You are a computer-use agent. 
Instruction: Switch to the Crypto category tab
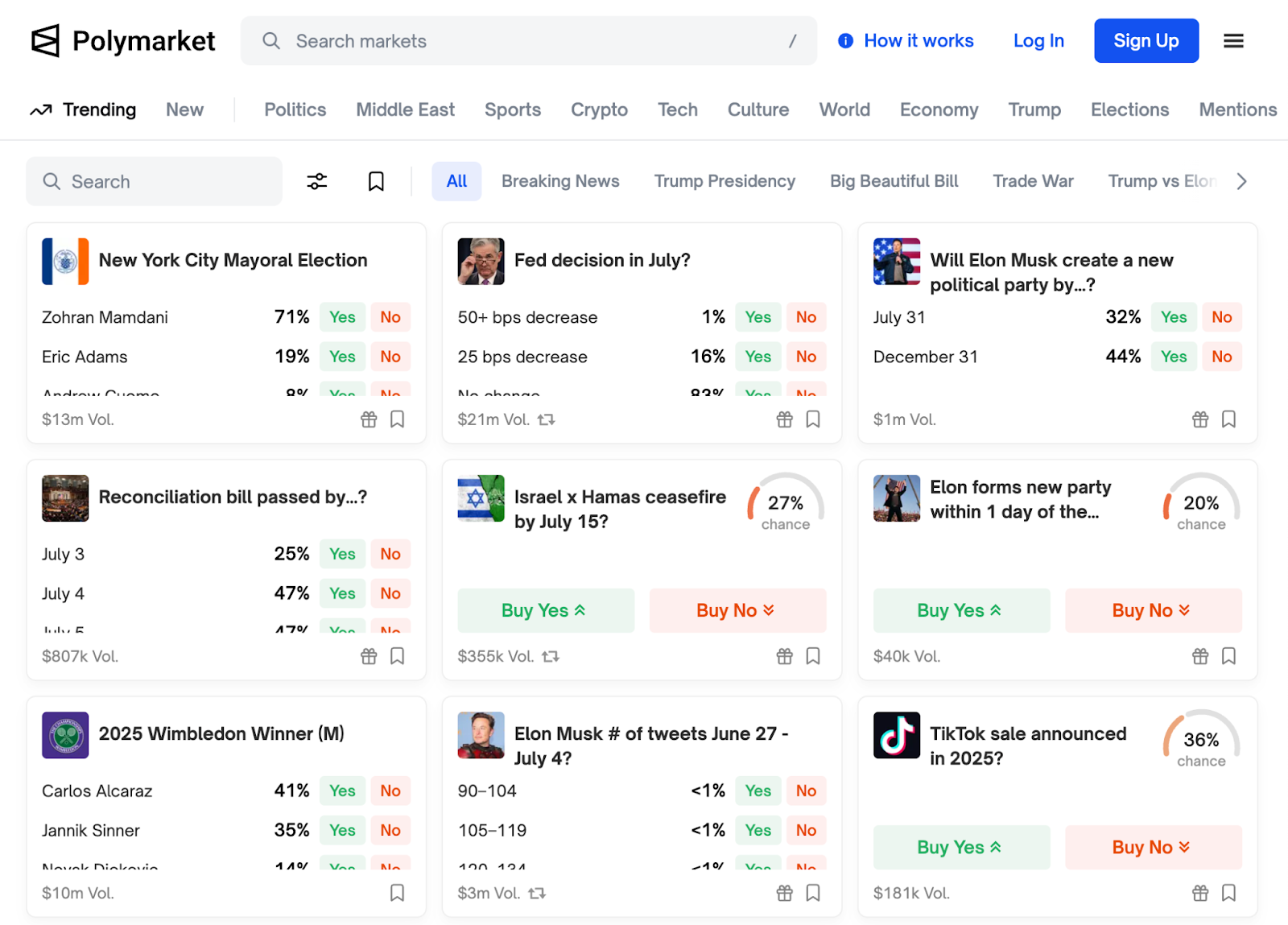599,109
